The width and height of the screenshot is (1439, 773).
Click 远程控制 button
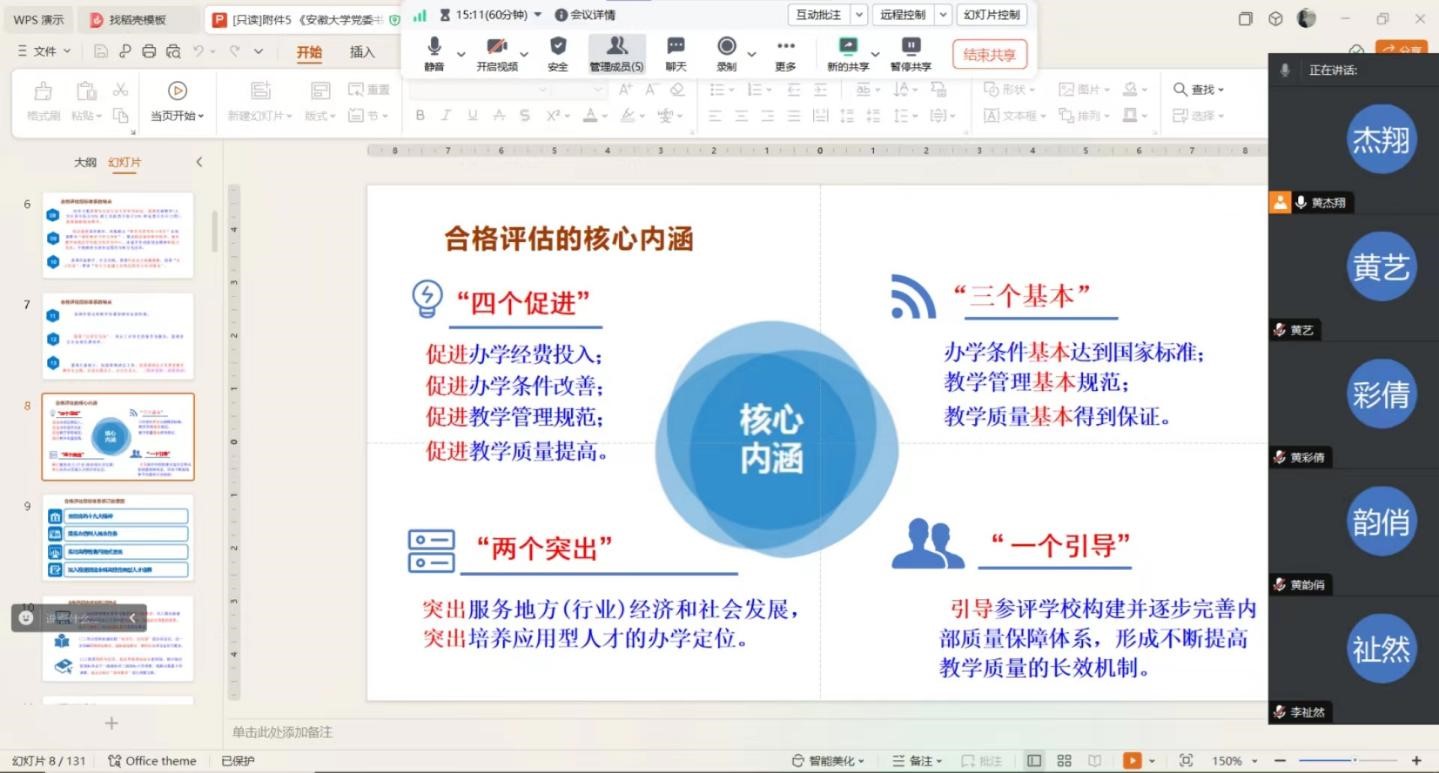904,15
